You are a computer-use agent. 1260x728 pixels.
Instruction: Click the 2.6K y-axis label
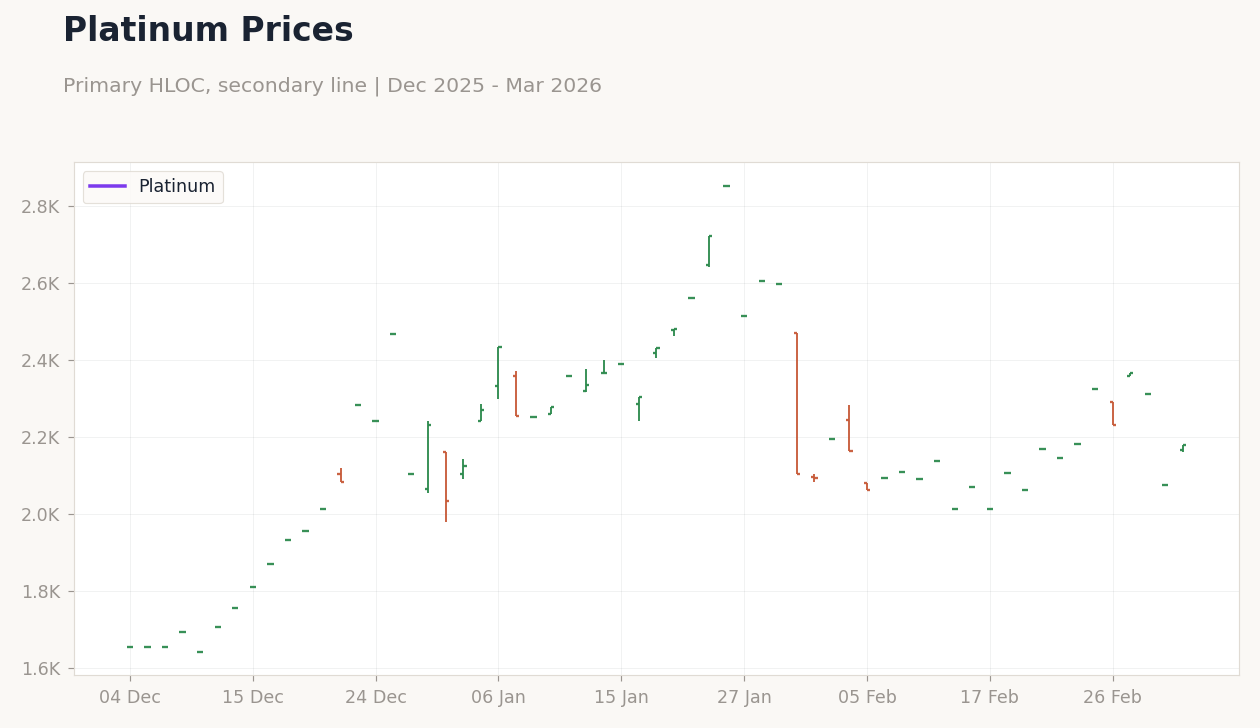pos(41,284)
